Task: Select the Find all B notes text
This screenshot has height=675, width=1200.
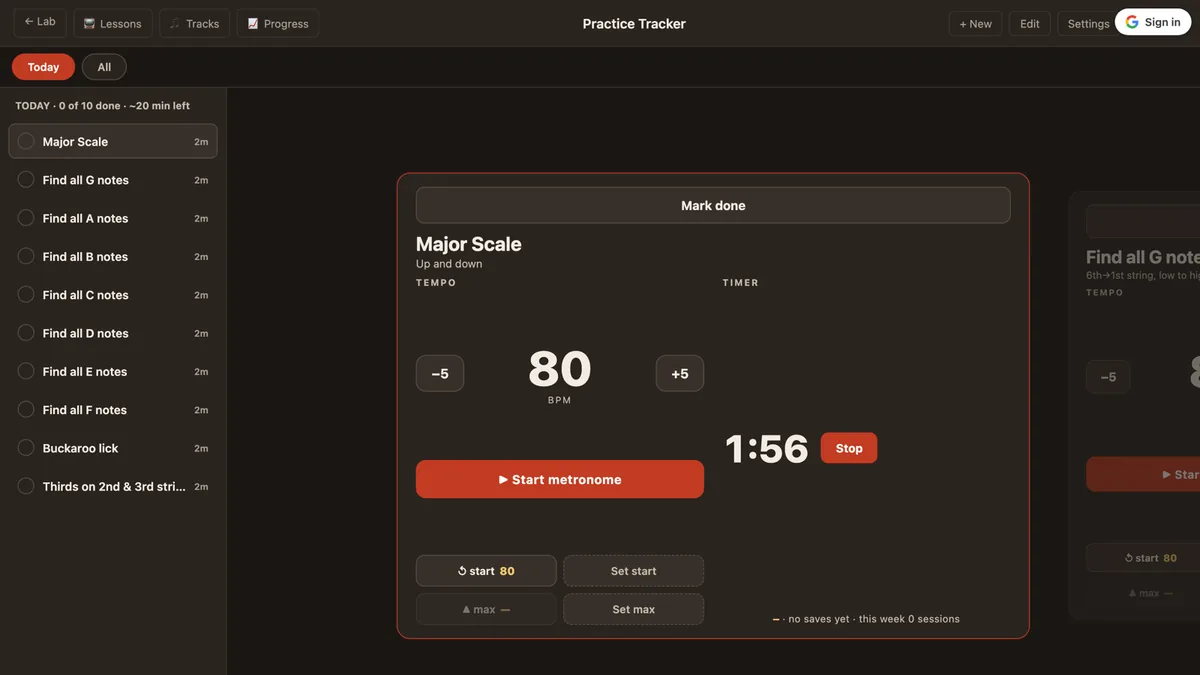Action: pyautogui.click(x=85, y=257)
